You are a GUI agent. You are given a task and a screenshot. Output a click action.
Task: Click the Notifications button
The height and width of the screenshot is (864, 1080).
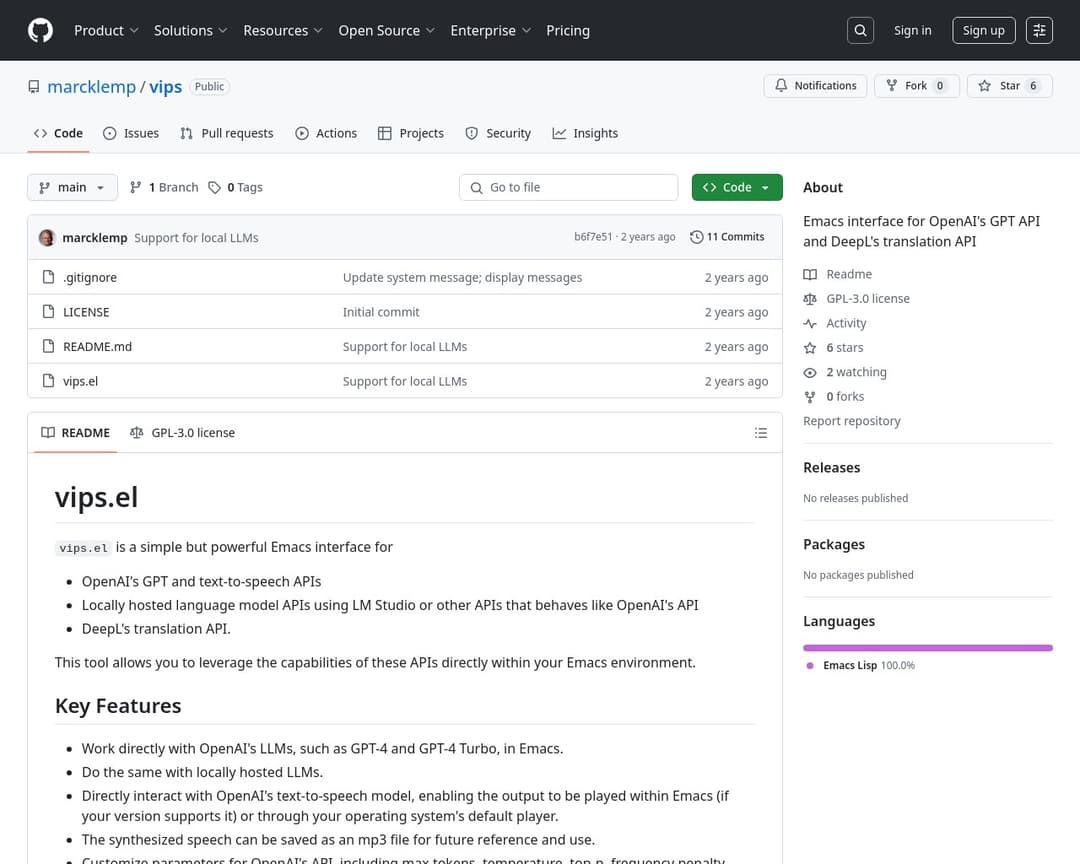(x=816, y=85)
